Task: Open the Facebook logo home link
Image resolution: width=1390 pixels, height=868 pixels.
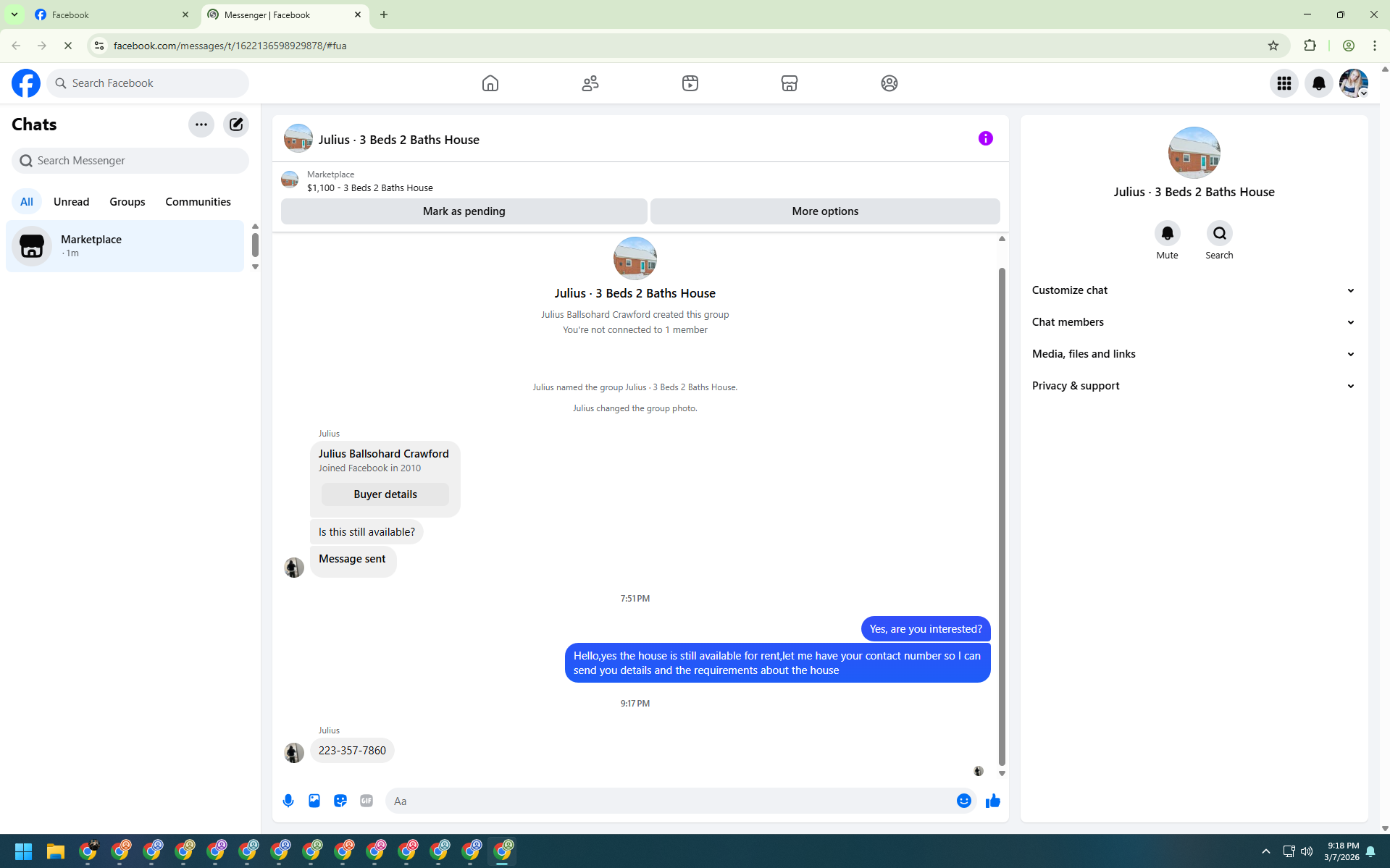Action: [26, 83]
